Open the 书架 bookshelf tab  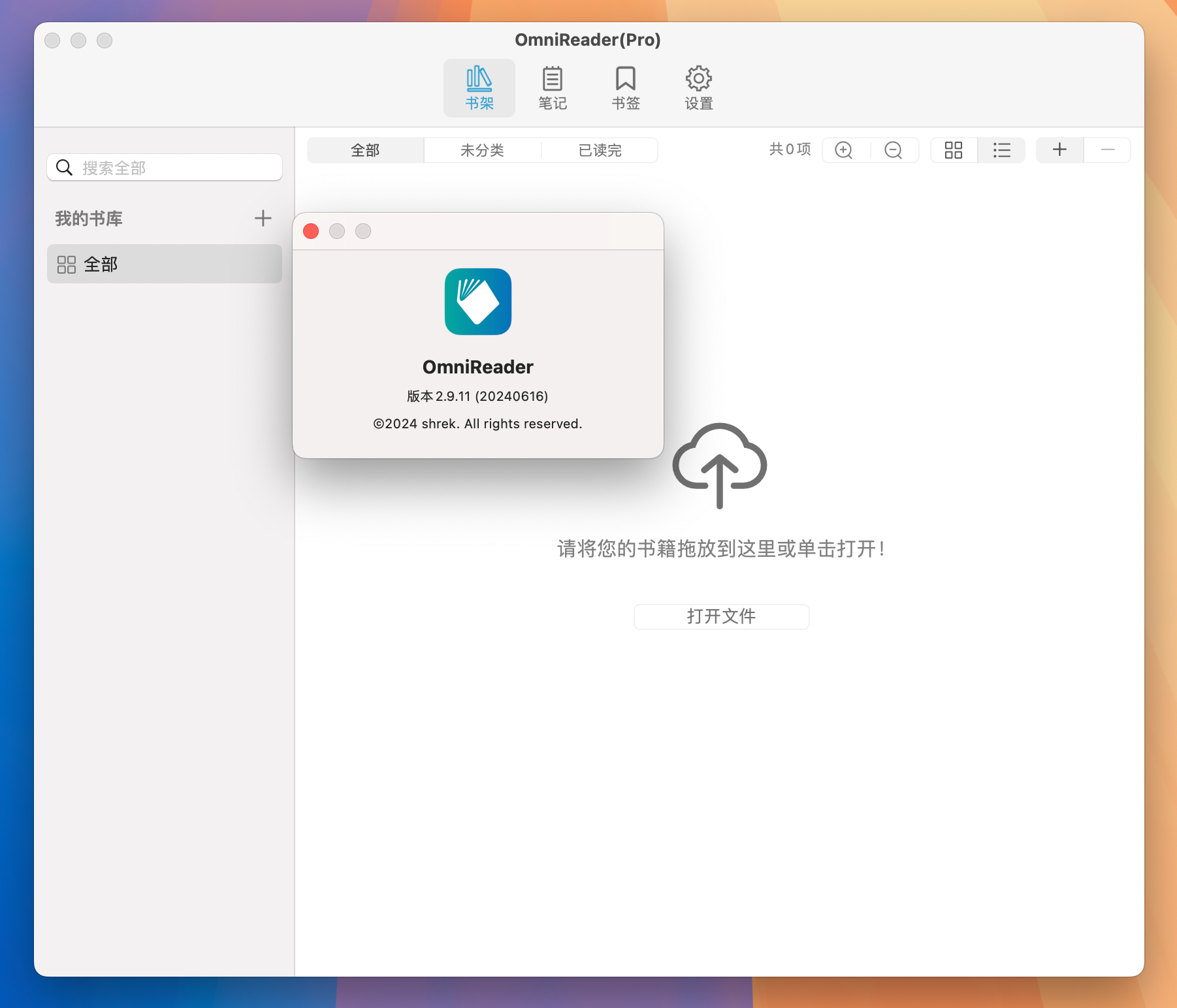(x=479, y=88)
